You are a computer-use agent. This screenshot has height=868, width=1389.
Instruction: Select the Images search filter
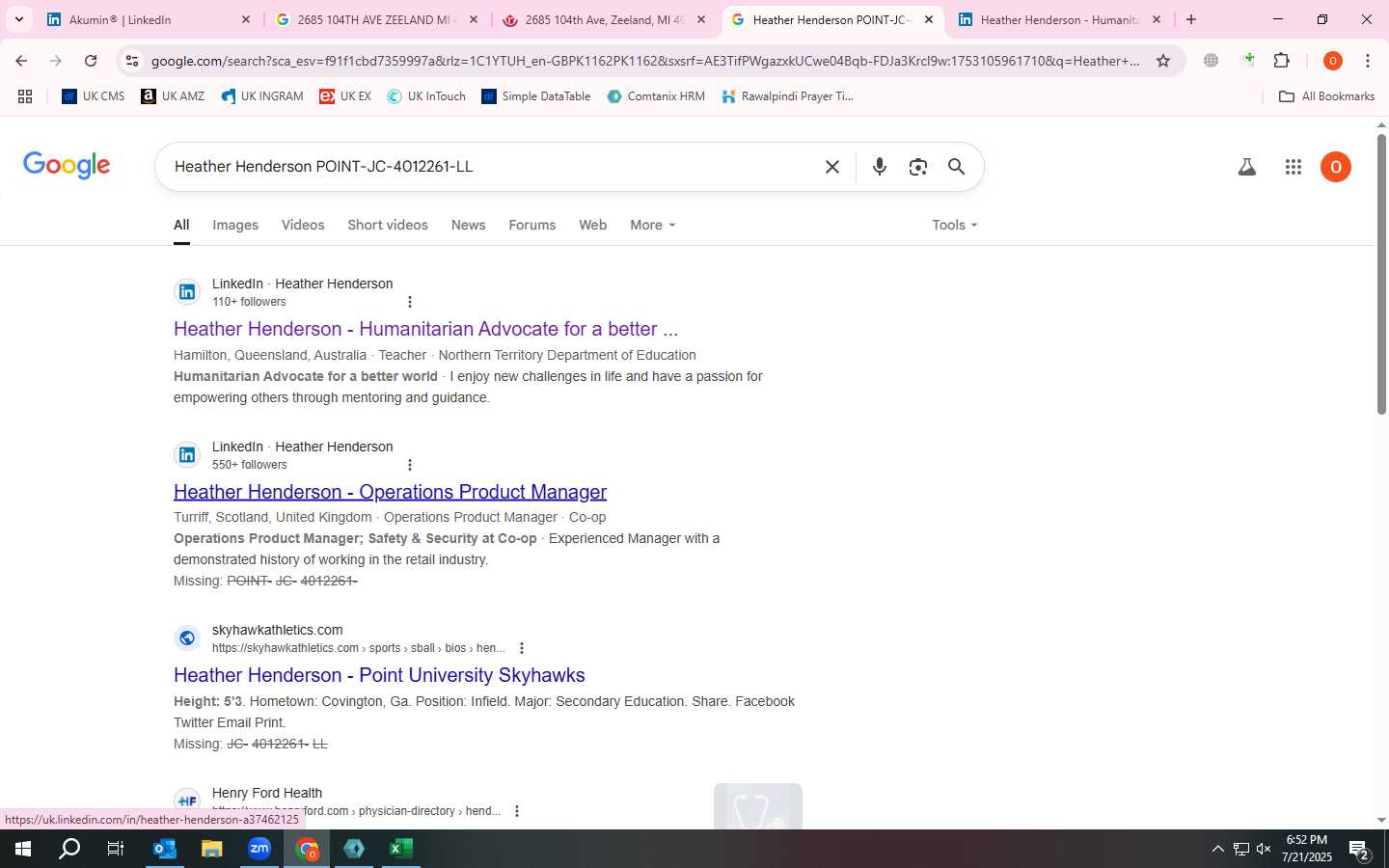tap(235, 225)
